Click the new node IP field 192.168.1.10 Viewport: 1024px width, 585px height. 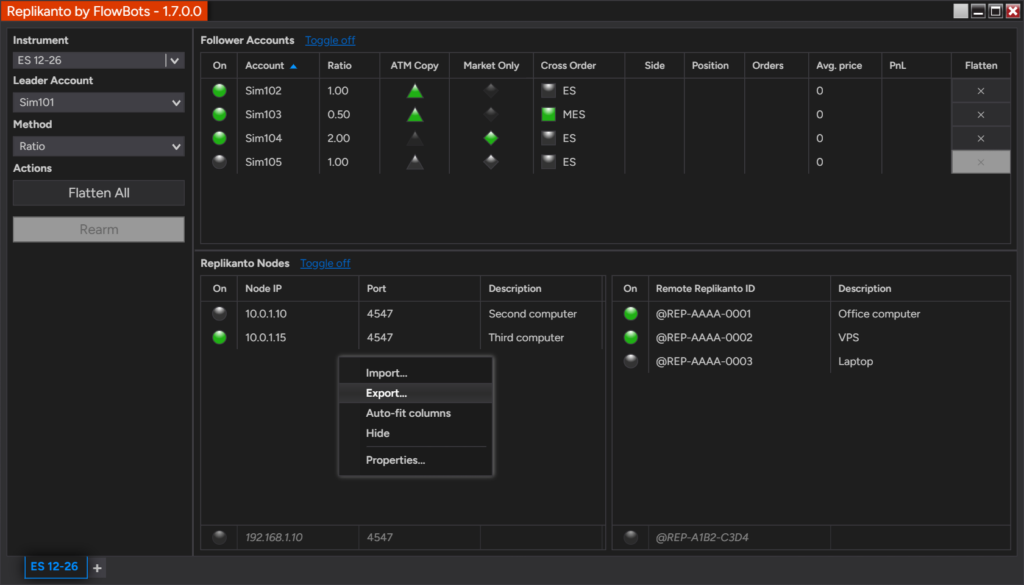(x=298, y=537)
